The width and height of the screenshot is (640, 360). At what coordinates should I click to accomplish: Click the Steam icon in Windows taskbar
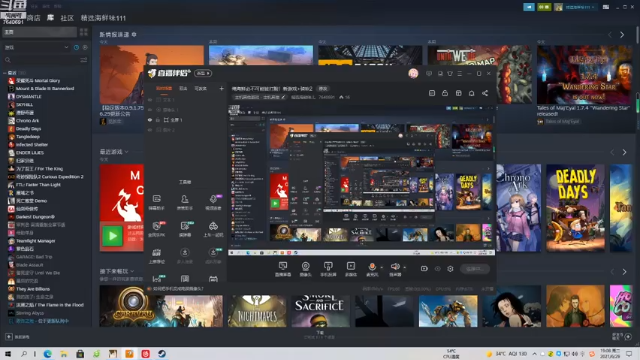click(162, 353)
